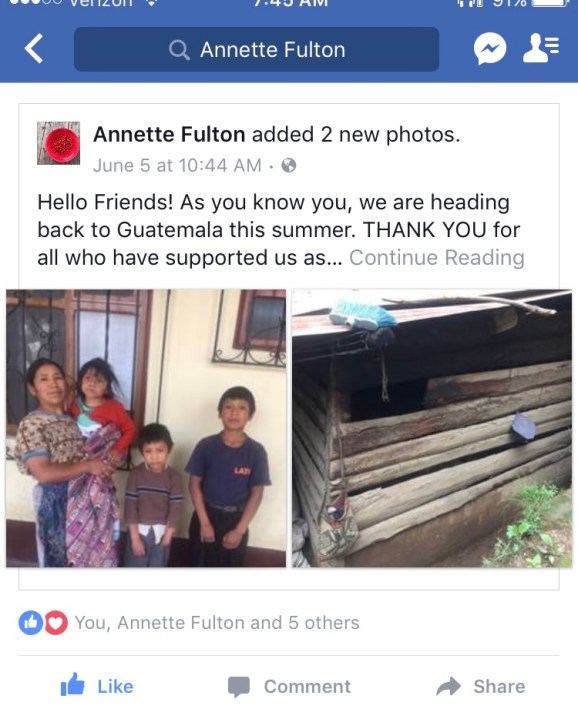Tap the globe public privacy icon
The image size is (578, 709).
(x=289, y=166)
